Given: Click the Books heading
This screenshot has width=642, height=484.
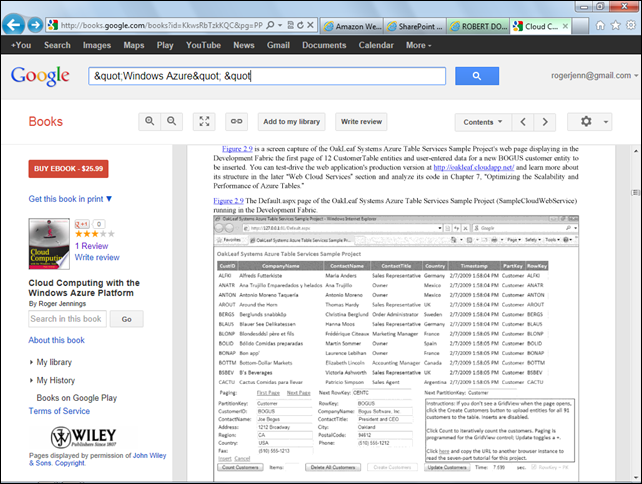Looking at the screenshot, I should [x=45, y=122].
